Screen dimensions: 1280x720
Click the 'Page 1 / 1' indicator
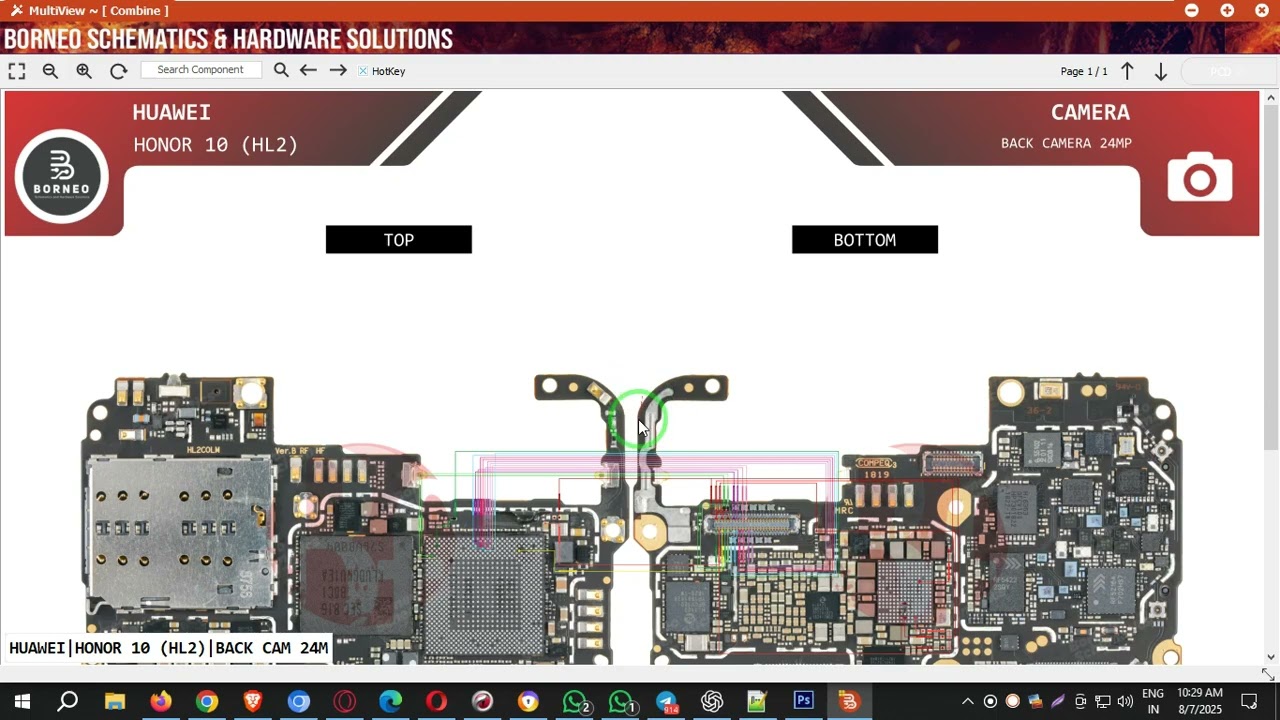[x=1084, y=71]
